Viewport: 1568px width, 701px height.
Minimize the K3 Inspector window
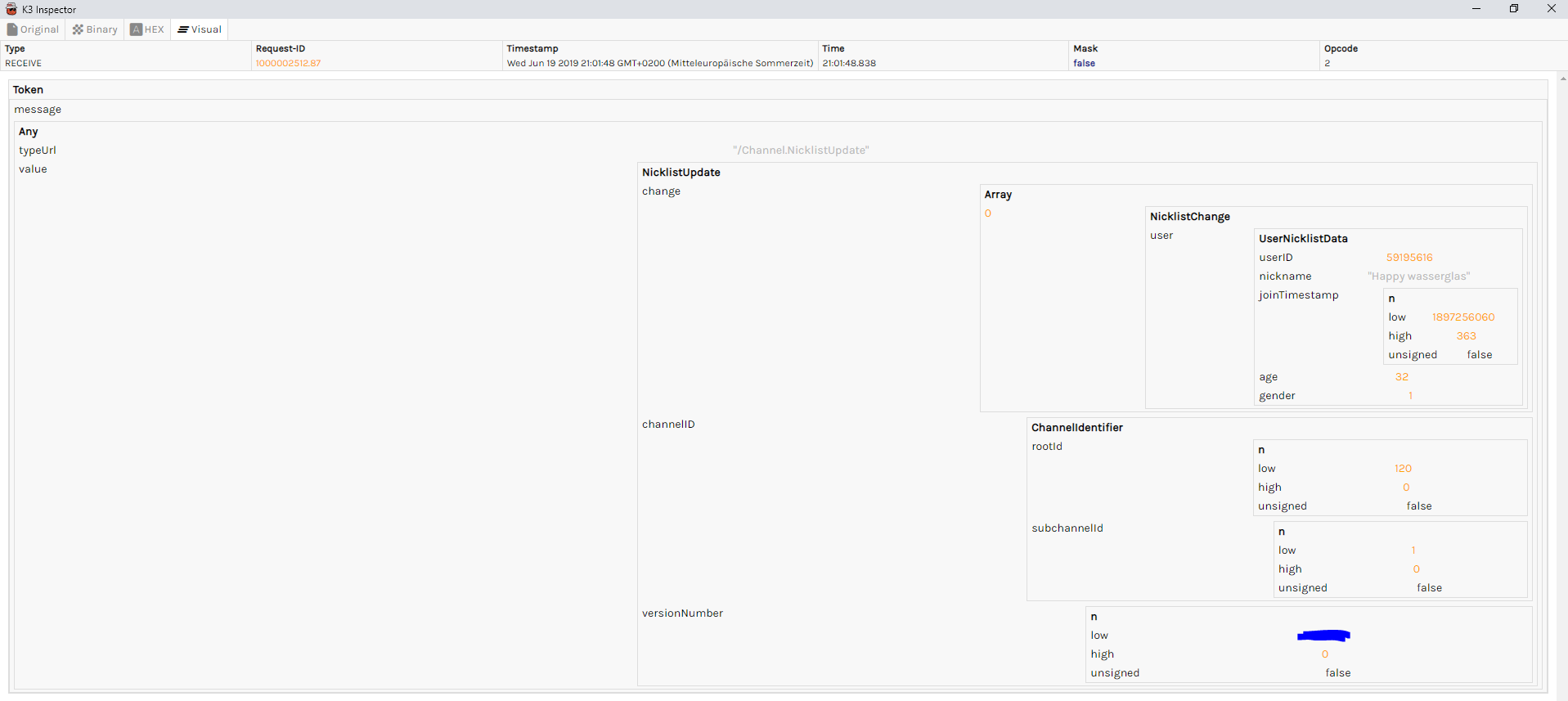pyautogui.click(x=1476, y=9)
